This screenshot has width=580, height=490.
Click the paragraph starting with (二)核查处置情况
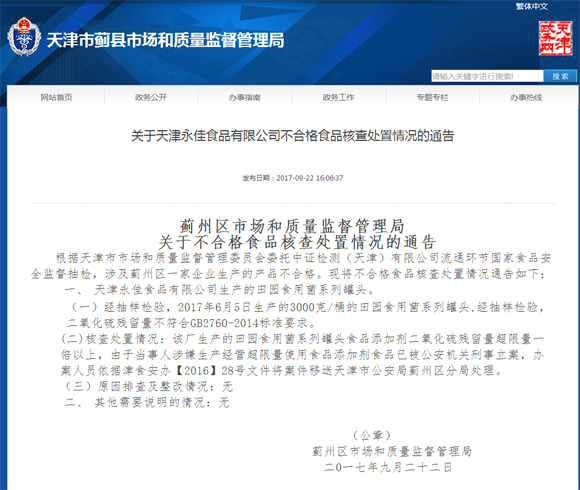[302, 355]
